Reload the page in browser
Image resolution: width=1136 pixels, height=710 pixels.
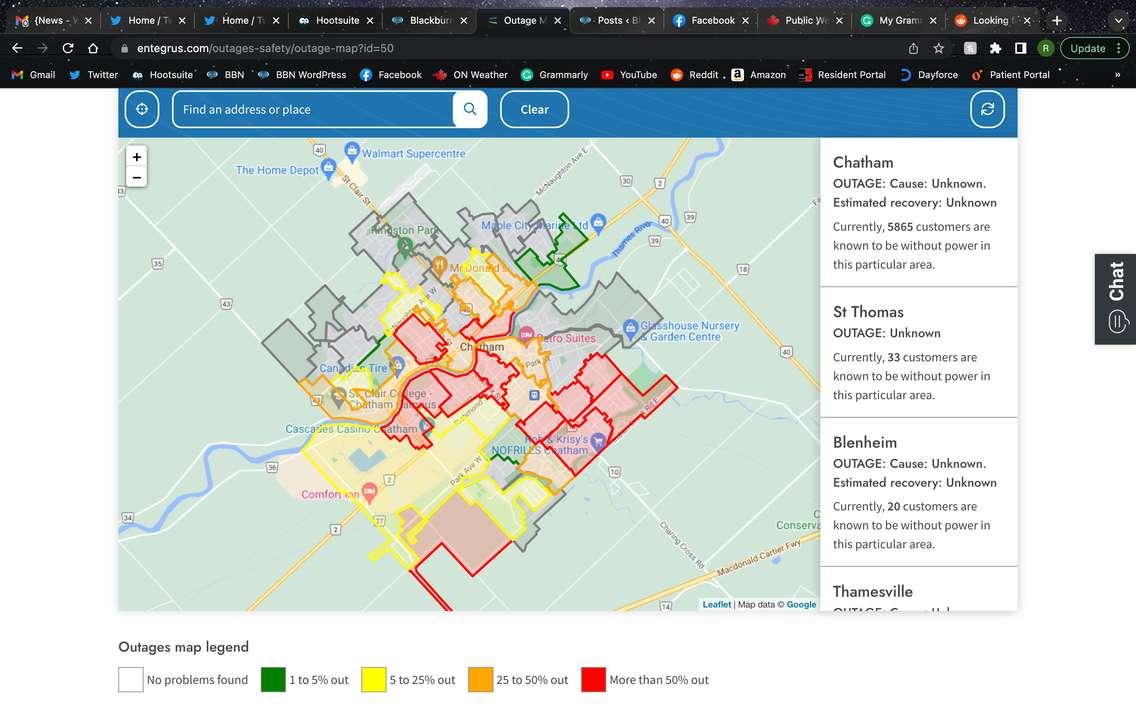point(68,48)
